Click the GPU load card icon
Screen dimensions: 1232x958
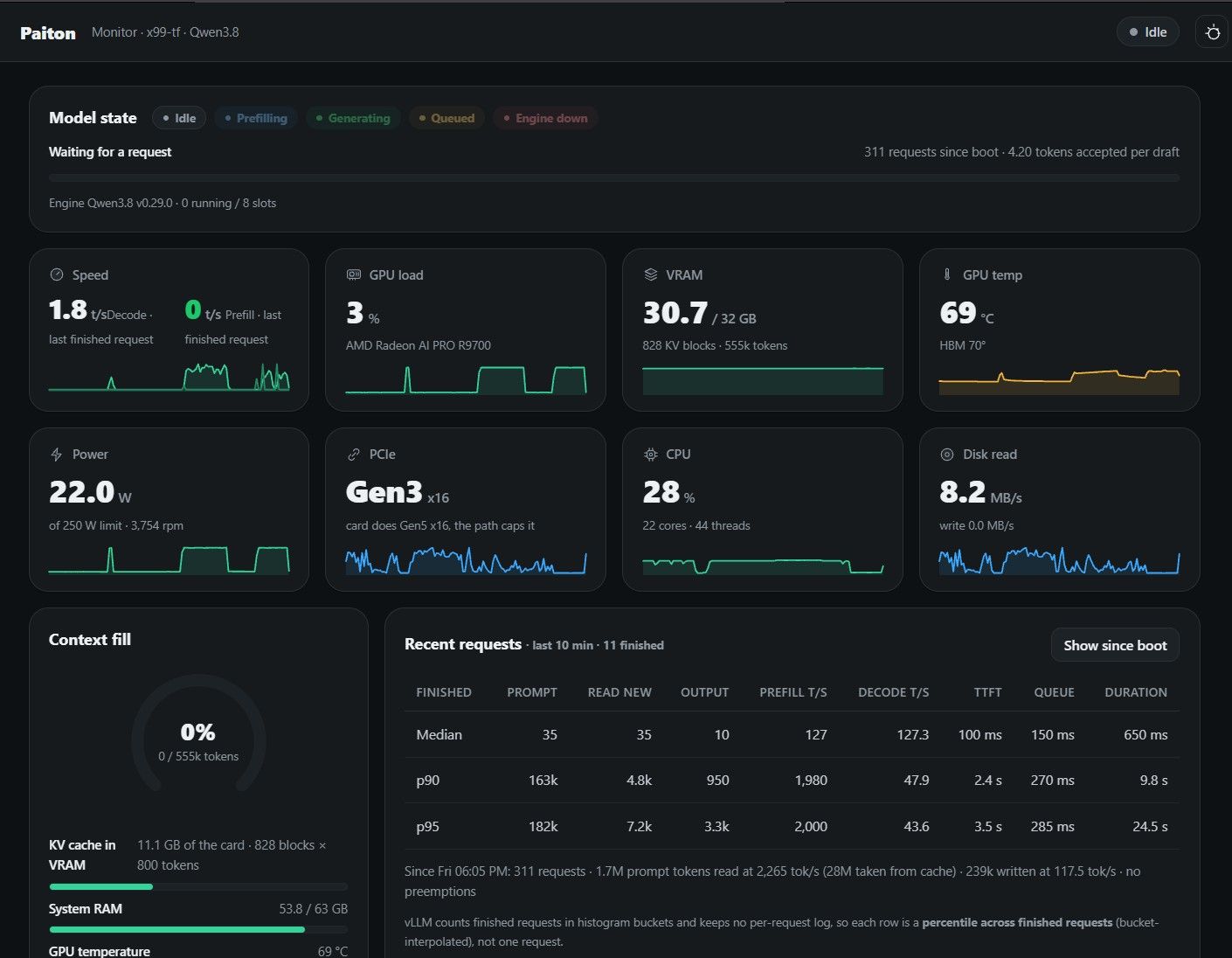point(354,274)
